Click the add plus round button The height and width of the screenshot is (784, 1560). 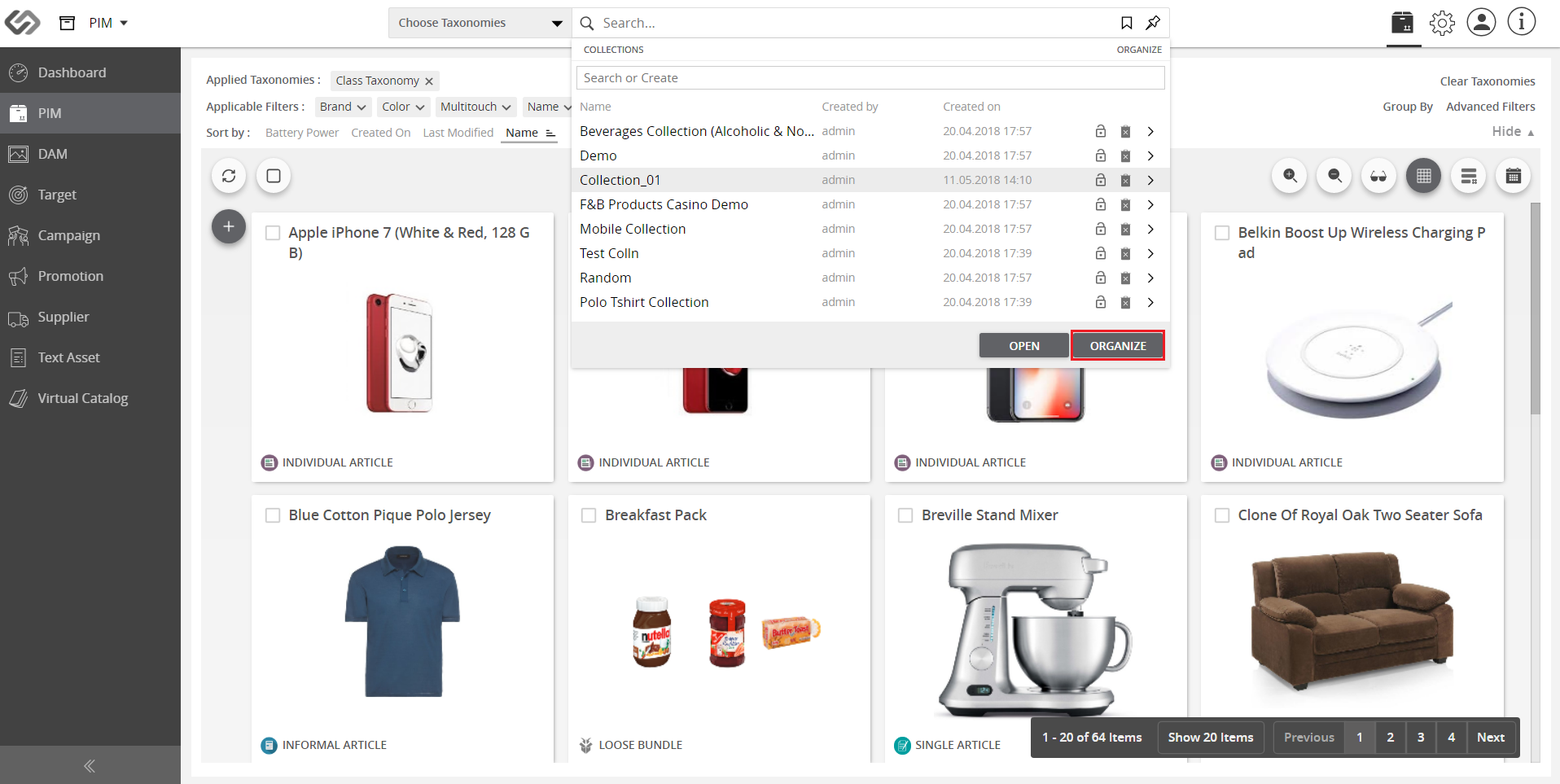[229, 226]
